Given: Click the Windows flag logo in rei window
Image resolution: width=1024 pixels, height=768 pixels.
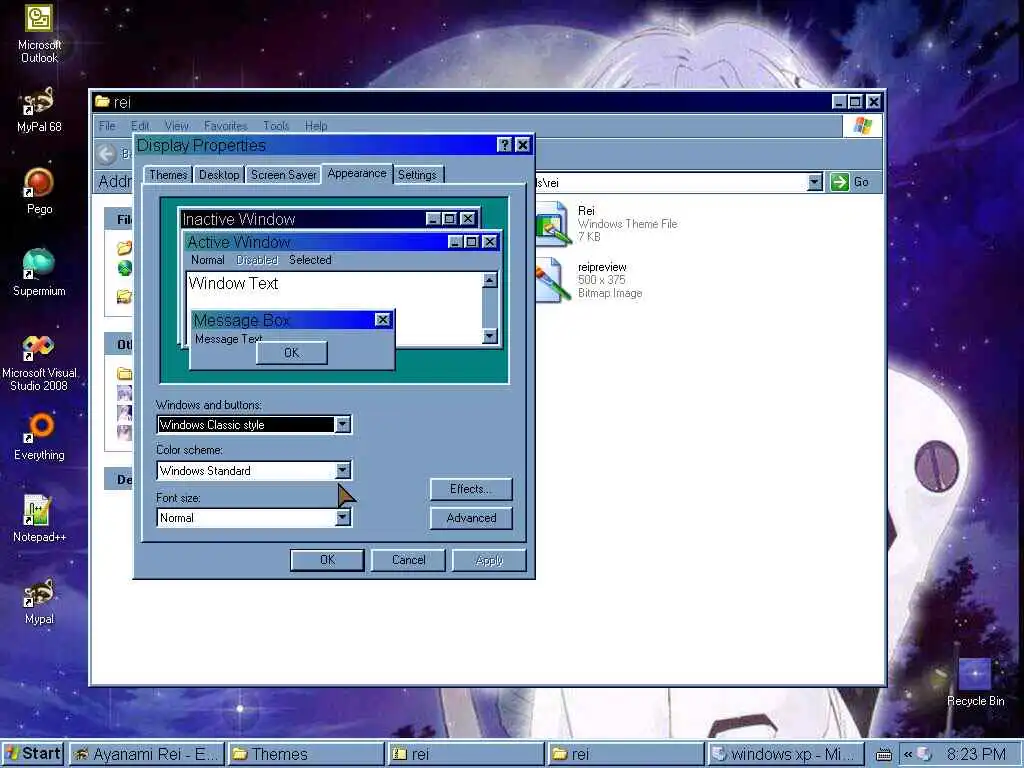Looking at the screenshot, I should pyautogui.click(x=863, y=125).
